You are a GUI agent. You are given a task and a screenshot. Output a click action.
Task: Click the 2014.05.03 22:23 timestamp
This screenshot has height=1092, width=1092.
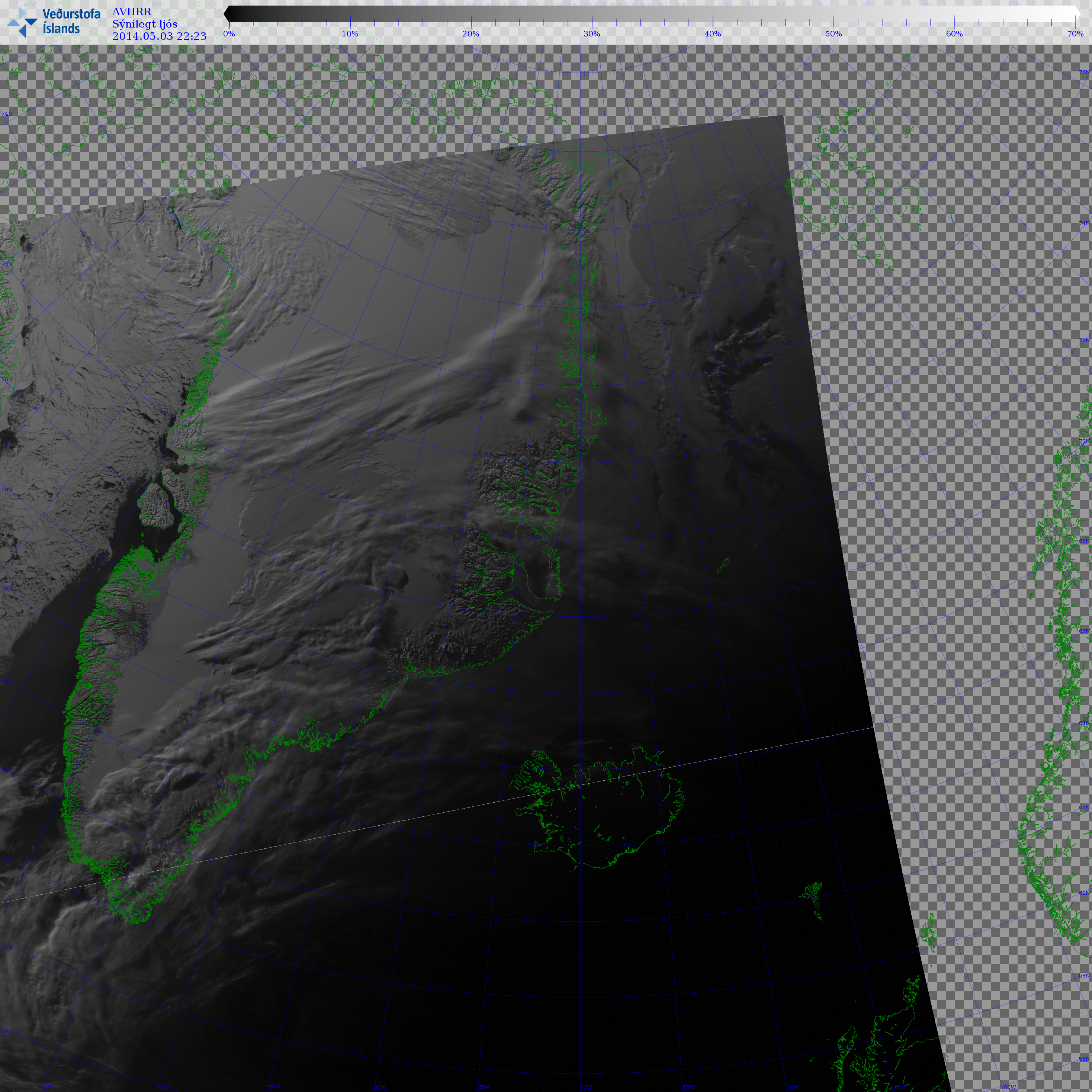(160, 36)
